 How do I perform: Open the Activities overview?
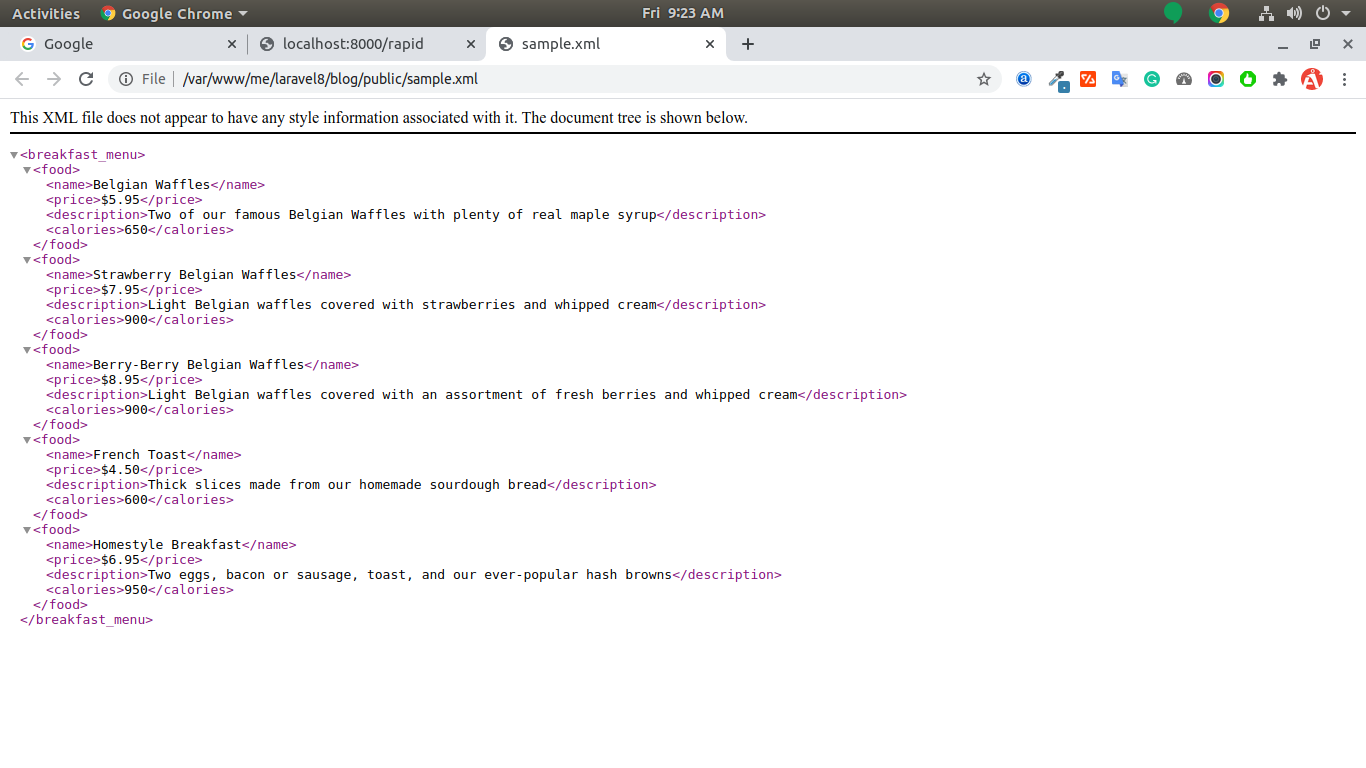[x=45, y=13]
